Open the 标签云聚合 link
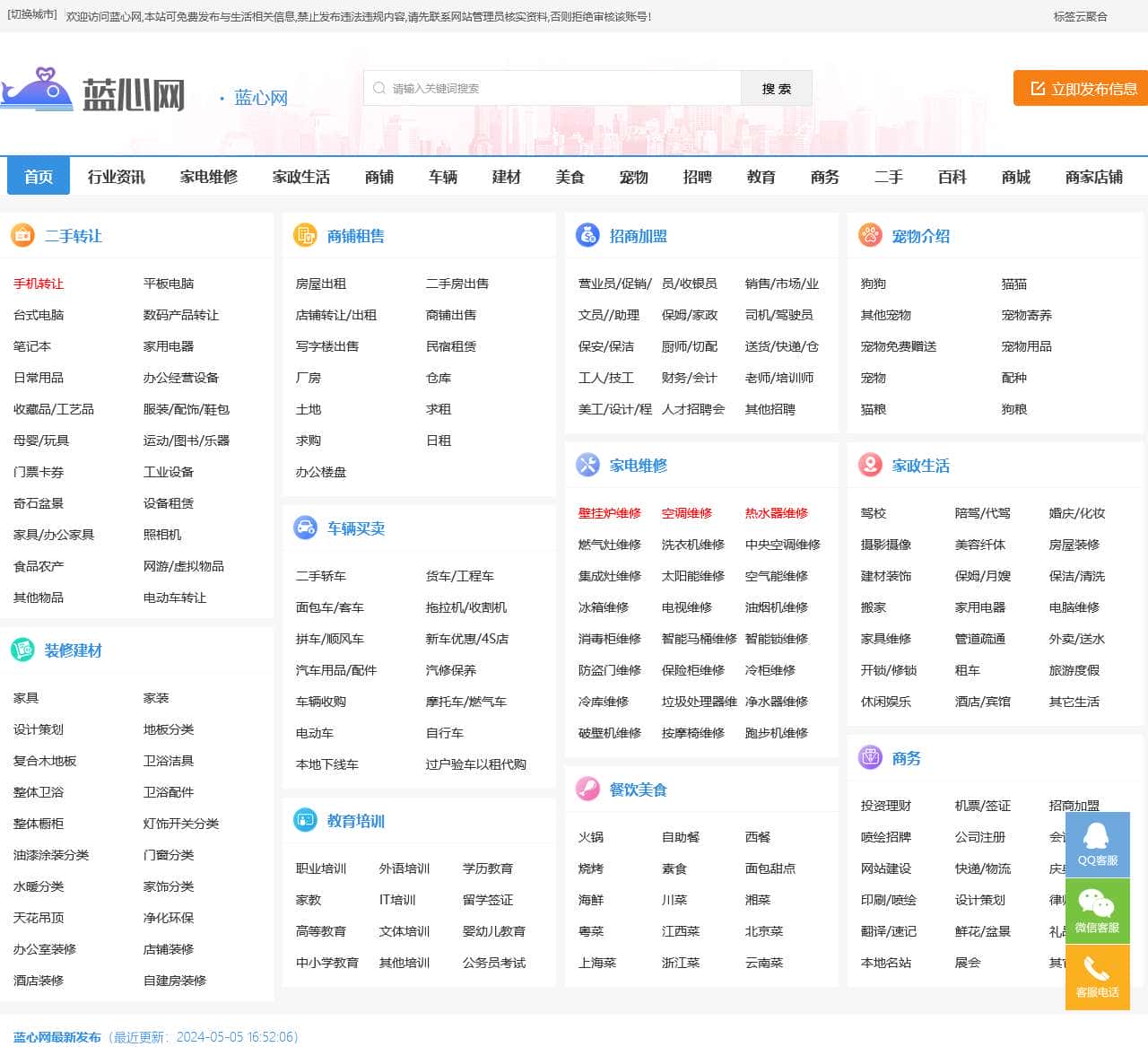1148x1047 pixels. point(1080,16)
